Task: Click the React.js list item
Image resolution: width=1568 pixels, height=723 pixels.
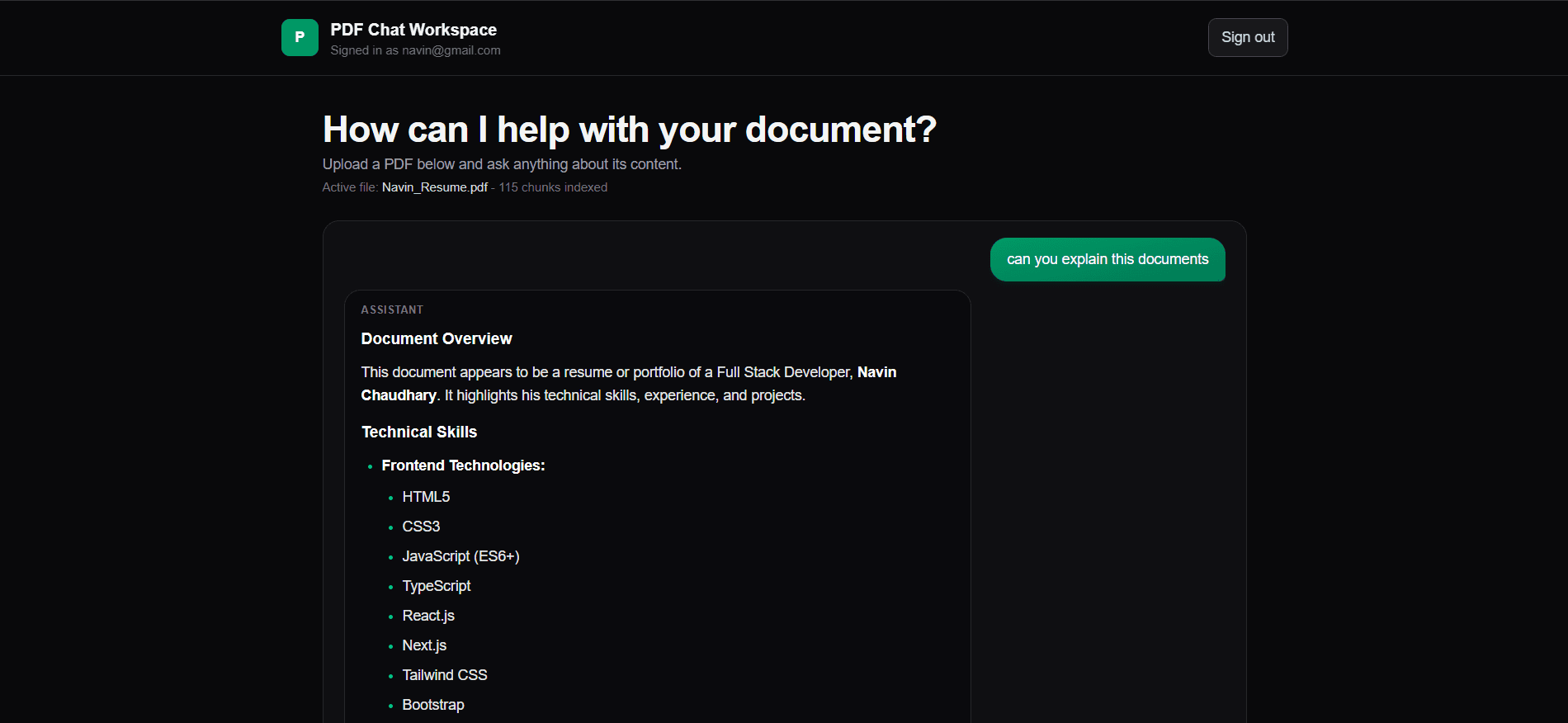Action: click(428, 616)
